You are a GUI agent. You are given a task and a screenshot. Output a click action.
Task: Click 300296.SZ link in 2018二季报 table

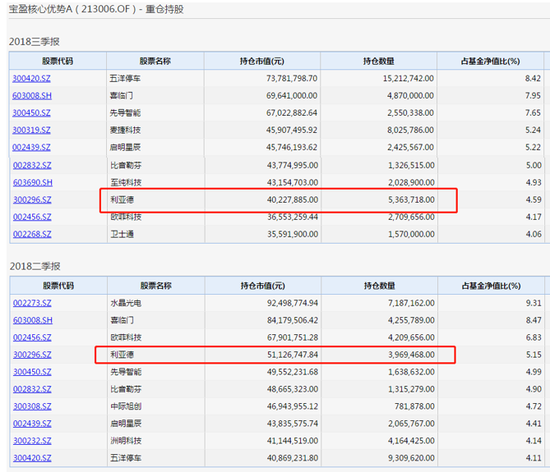point(32,355)
